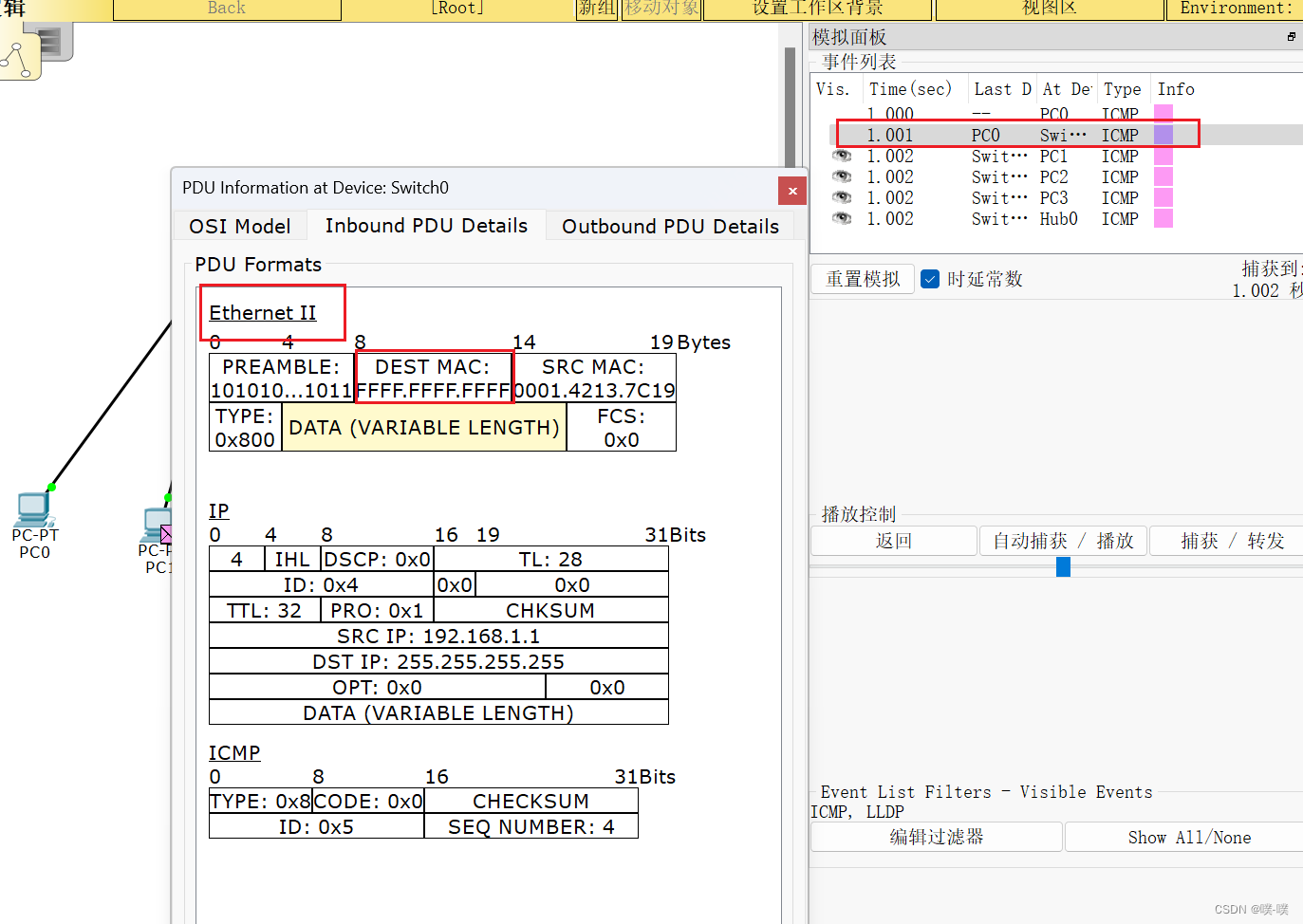Click the 编辑过滤器 button
This screenshot has width=1303, height=924.
click(937, 837)
